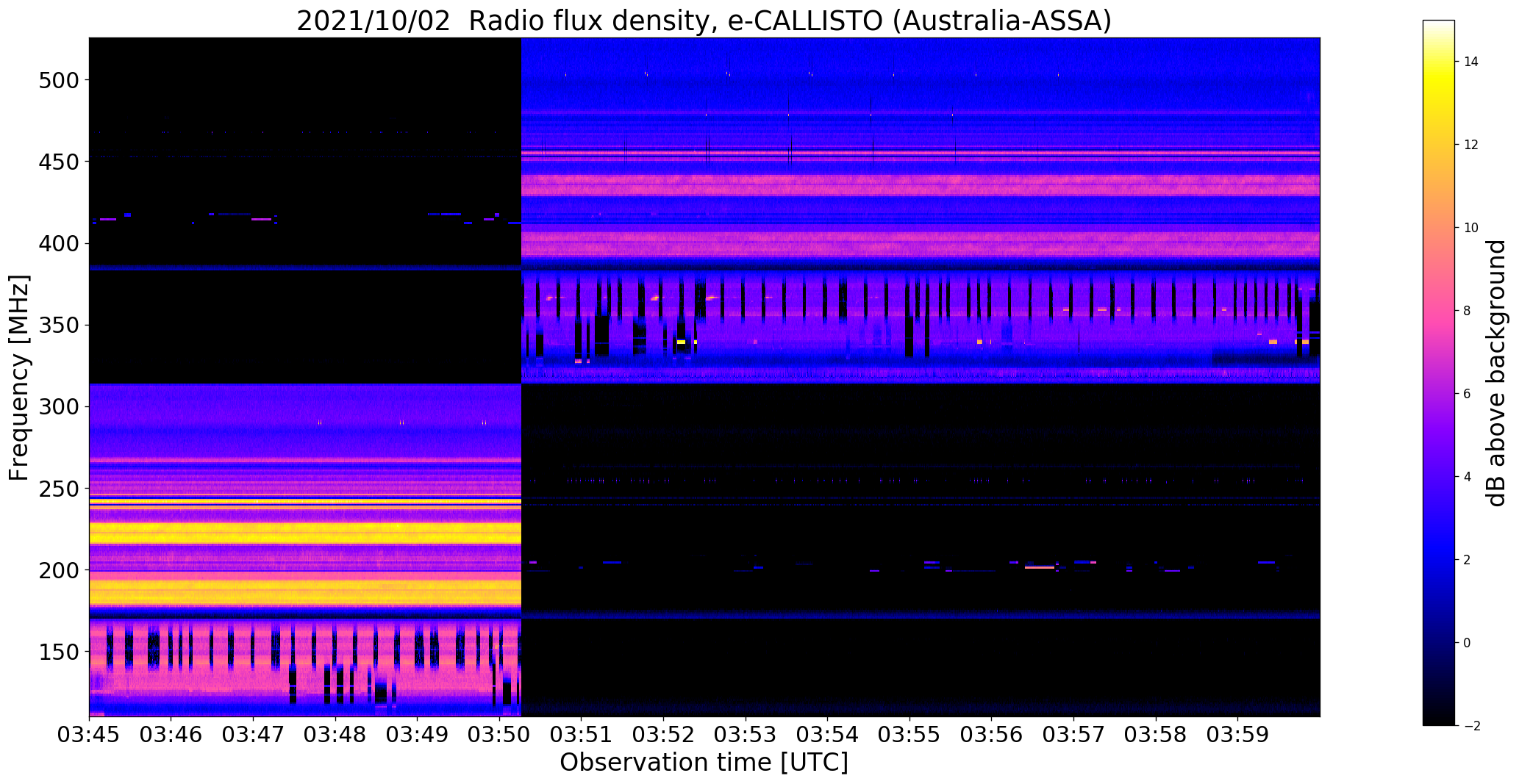Click the 'dB above background' colorbar label
The image size is (1519, 784).
tap(1495, 373)
